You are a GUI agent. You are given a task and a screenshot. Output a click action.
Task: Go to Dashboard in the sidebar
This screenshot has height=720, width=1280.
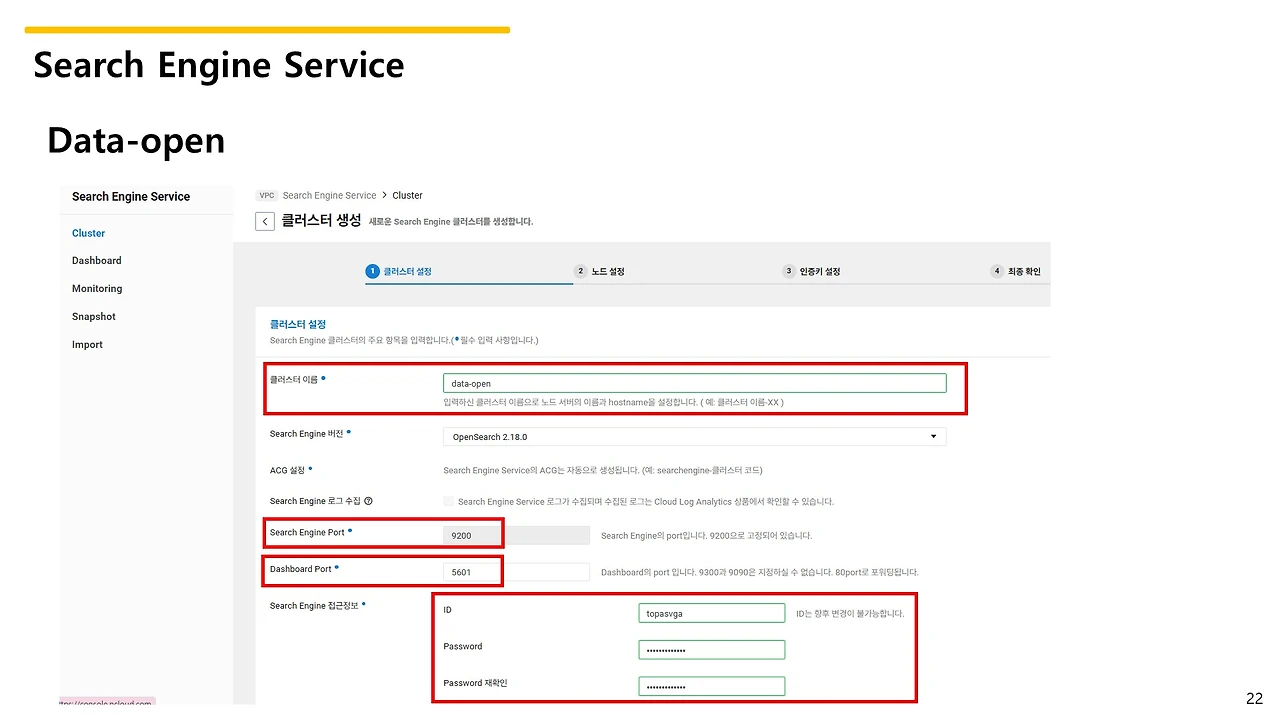[x=97, y=261]
